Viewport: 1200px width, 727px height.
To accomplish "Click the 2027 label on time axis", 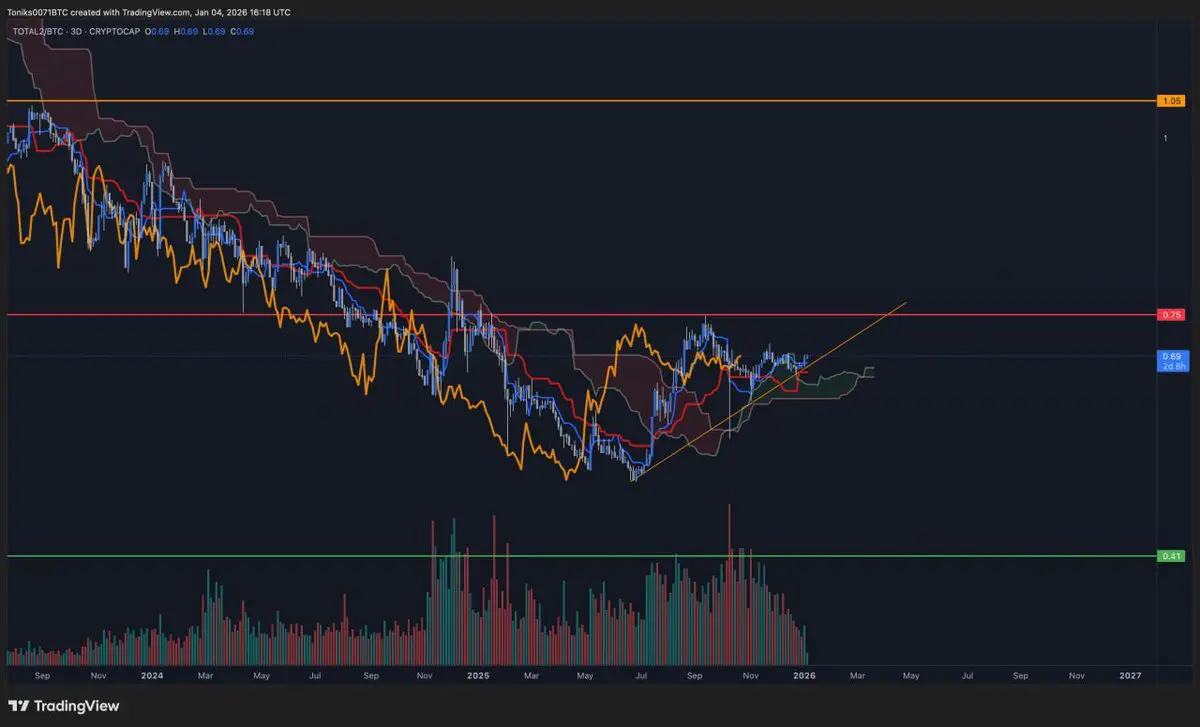I will click(1130, 675).
